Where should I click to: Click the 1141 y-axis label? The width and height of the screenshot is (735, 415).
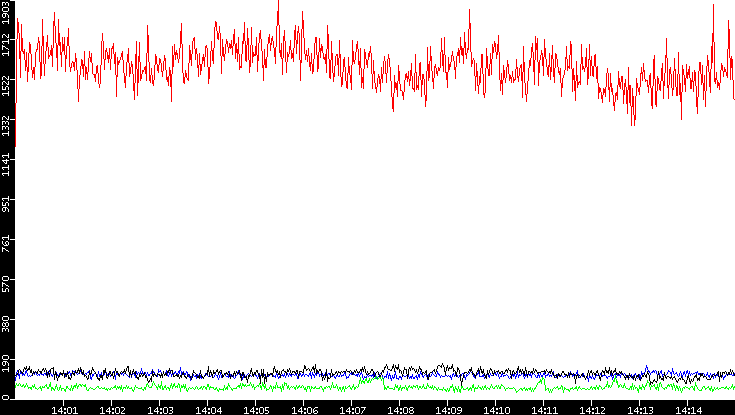click(x=6, y=167)
